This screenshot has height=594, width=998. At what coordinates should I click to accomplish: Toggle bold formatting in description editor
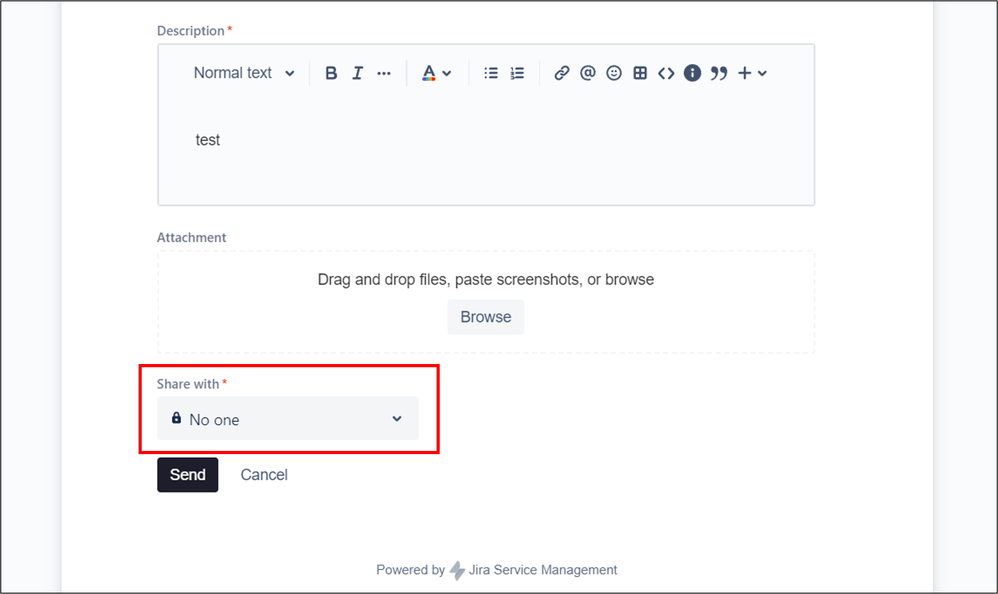click(x=331, y=73)
